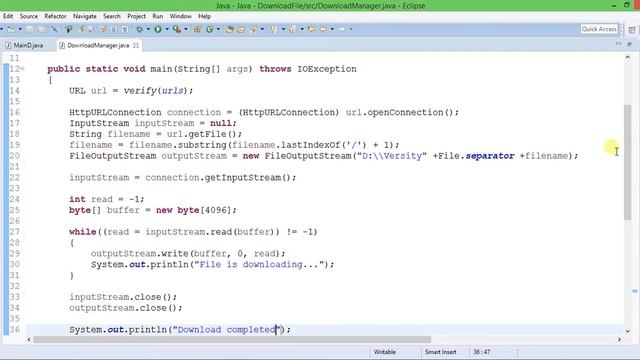Open the Search menu
Viewport: 640px width, 360px height.
pos(111,16)
